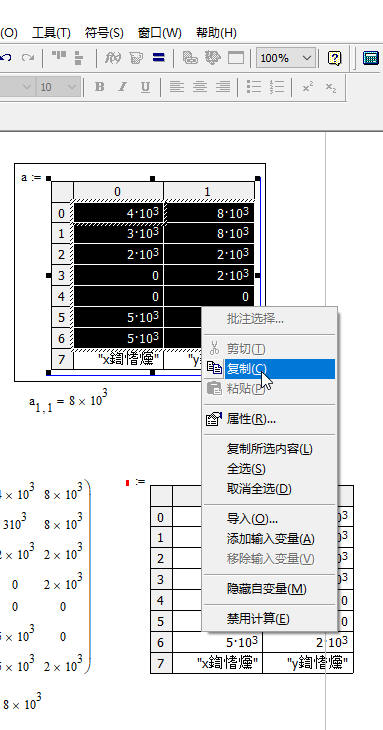Choose 复制(C) from context menu

tap(269, 369)
